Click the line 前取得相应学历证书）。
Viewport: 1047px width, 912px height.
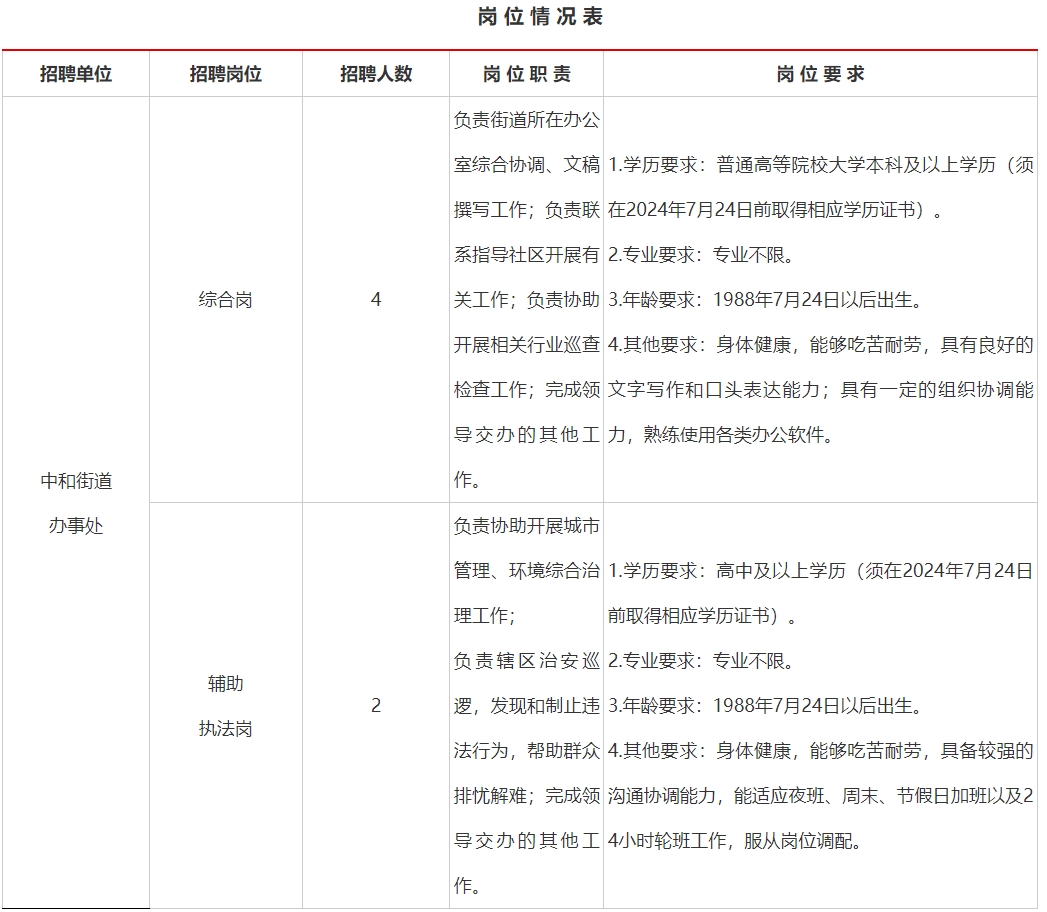[x=702, y=616]
